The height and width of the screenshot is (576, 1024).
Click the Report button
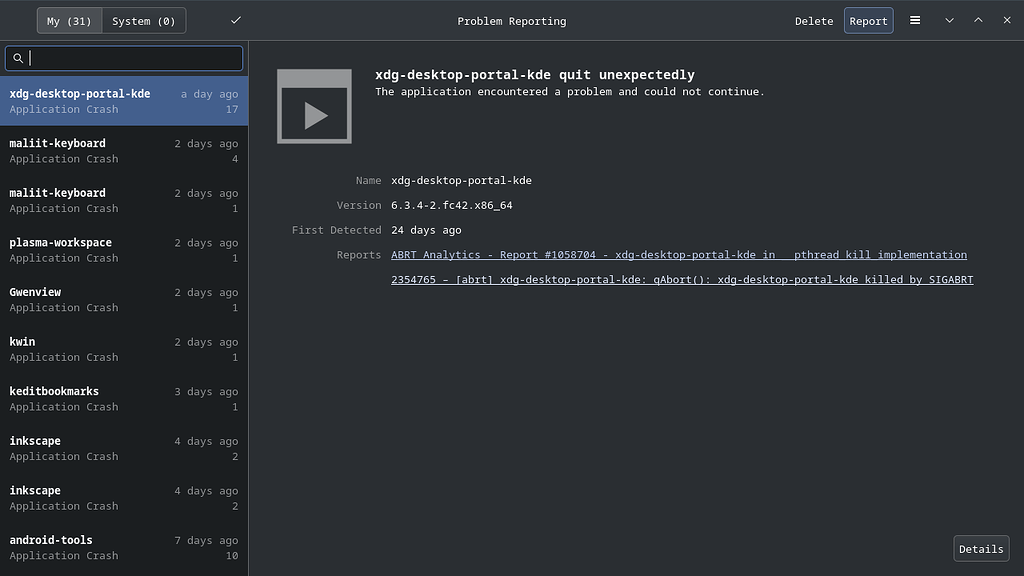point(868,20)
